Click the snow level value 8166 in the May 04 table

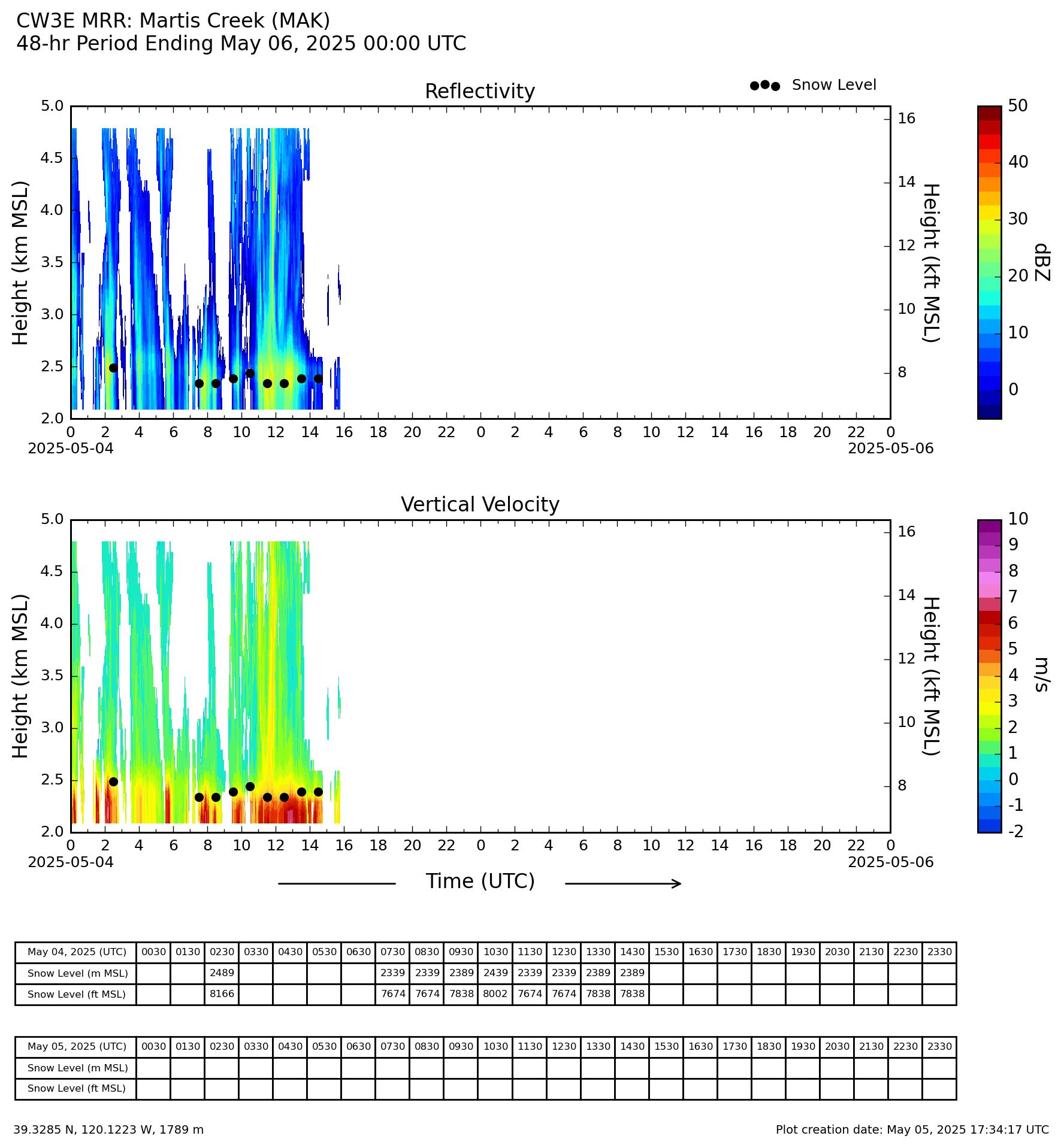point(222,994)
